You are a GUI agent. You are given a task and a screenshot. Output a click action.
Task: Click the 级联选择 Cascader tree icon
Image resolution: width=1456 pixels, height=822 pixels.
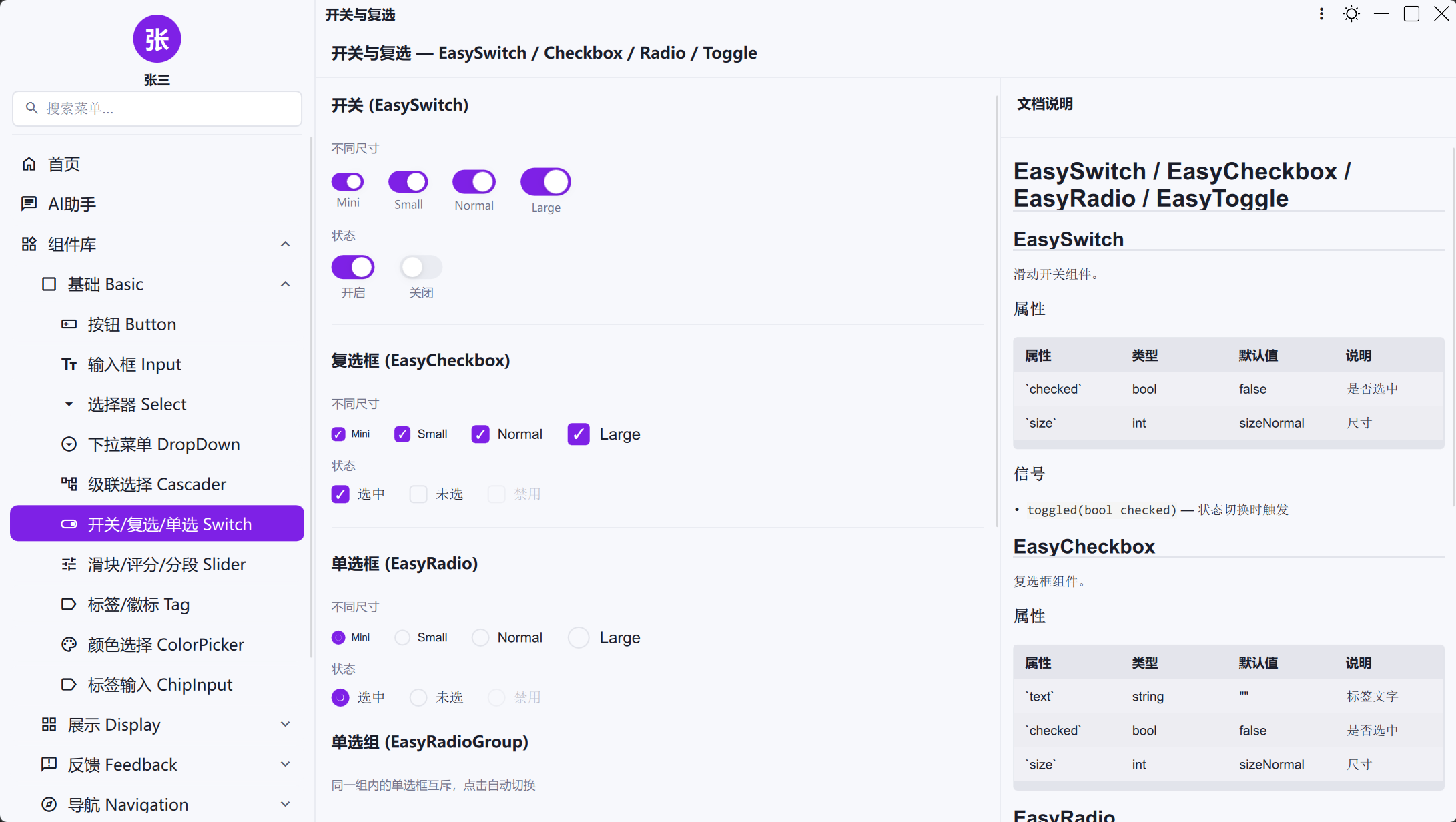[69, 484]
